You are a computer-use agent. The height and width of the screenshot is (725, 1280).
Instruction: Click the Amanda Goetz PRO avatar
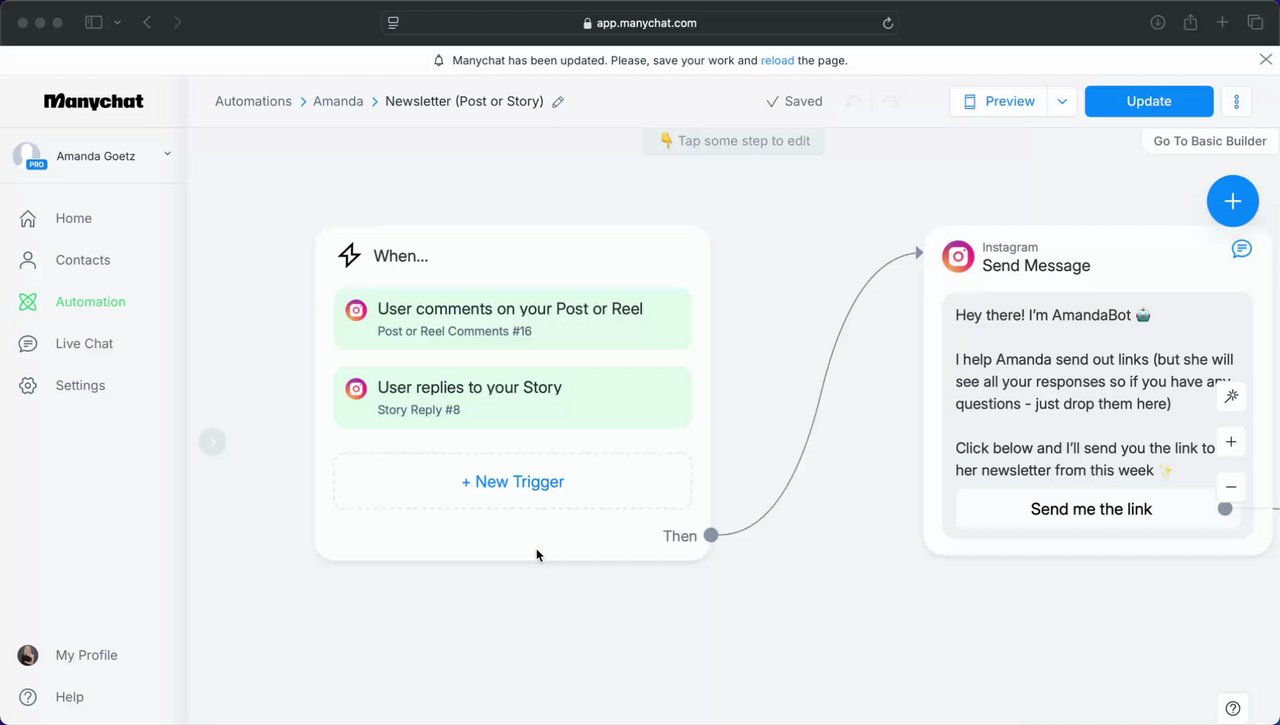pos(27,156)
